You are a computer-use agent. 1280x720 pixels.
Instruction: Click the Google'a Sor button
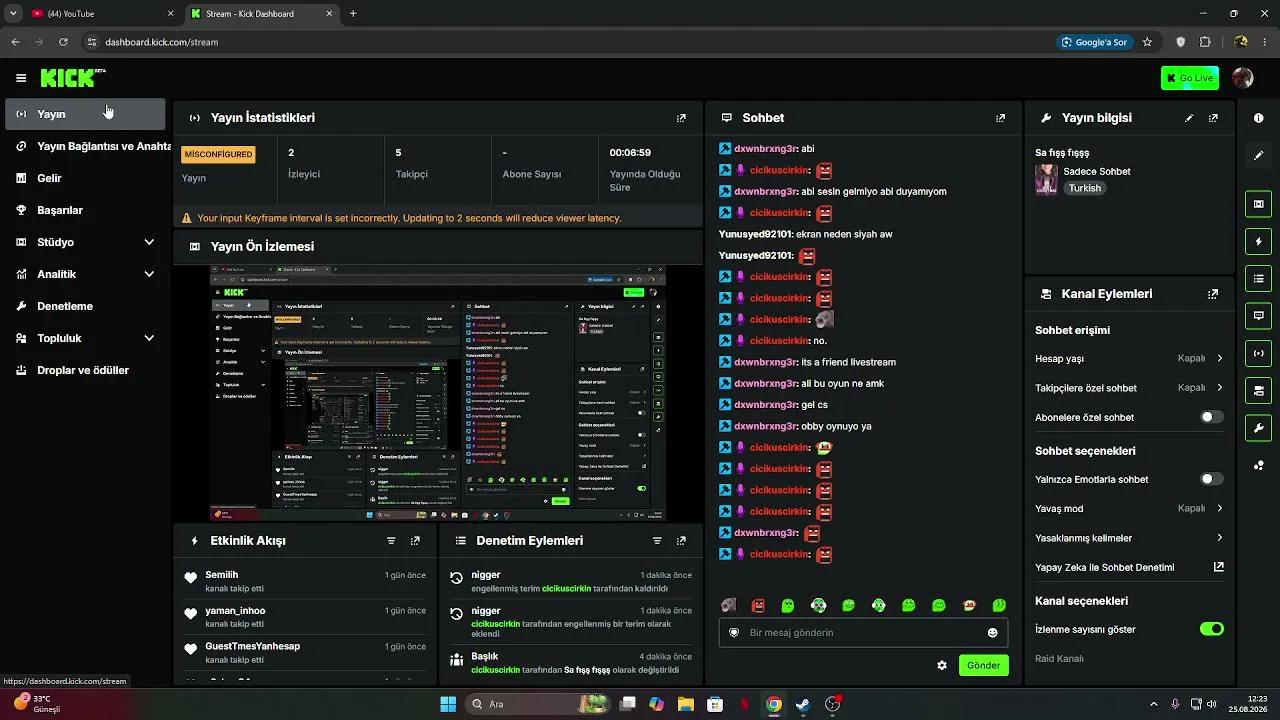[1094, 42]
